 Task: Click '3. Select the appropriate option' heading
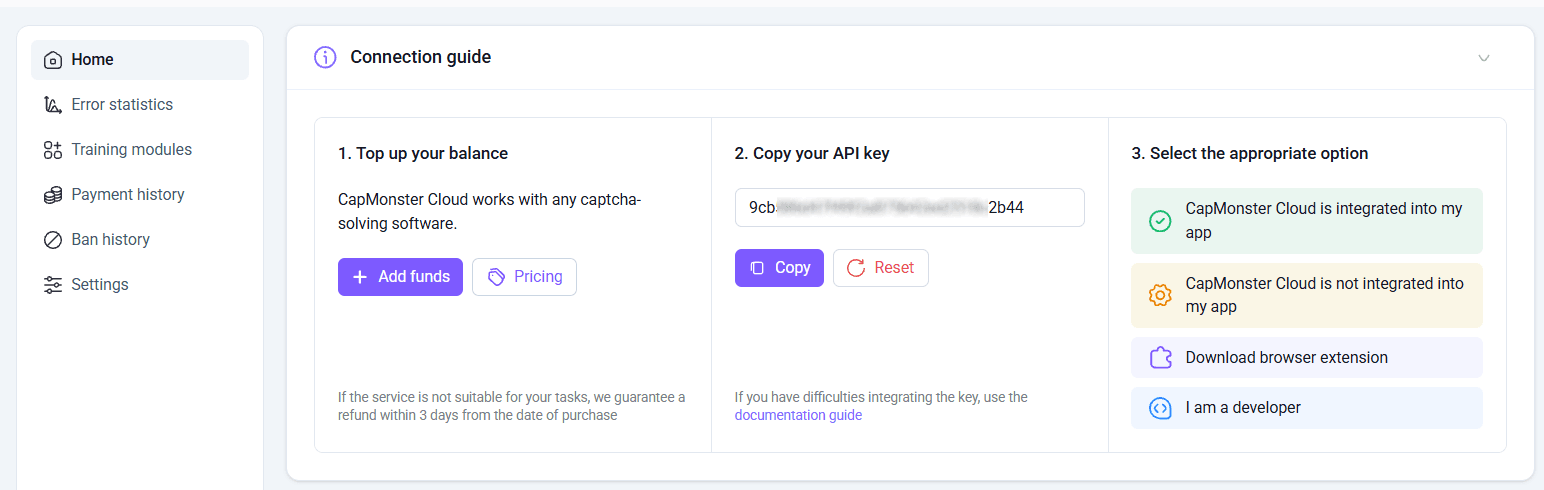click(x=1250, y=153)
